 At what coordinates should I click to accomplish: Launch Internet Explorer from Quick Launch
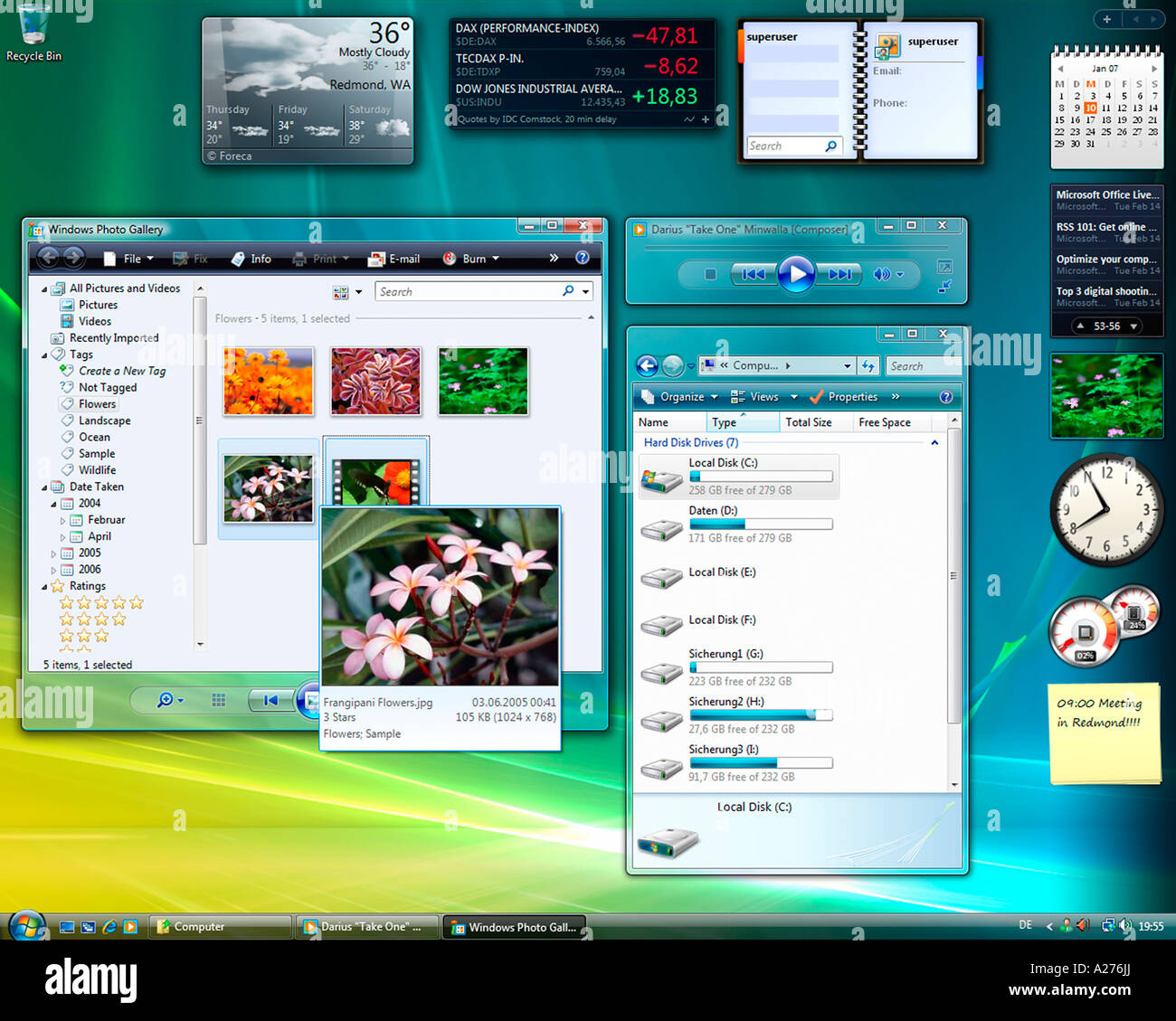pos(109,927)
